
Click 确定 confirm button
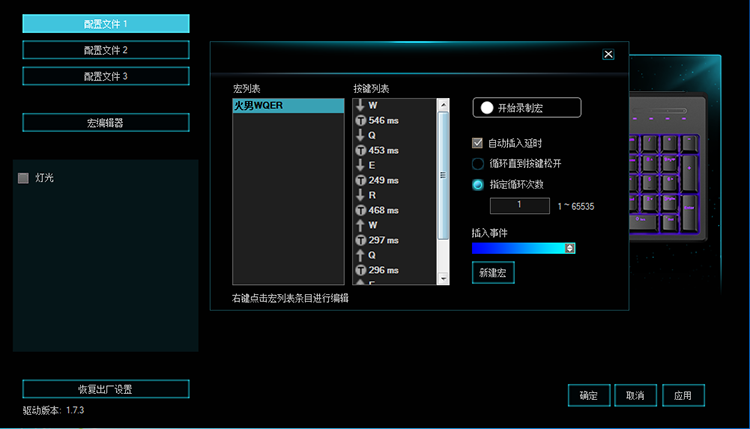[589, 396]
